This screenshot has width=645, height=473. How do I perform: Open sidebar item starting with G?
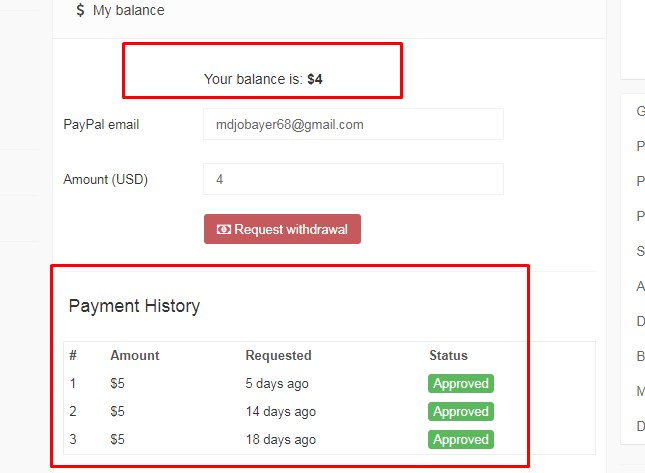click(x=640, y=111)
